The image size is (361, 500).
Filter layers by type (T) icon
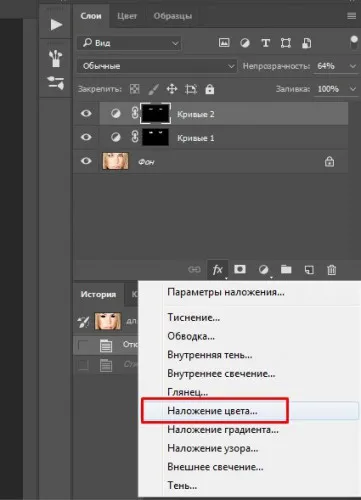265,43
